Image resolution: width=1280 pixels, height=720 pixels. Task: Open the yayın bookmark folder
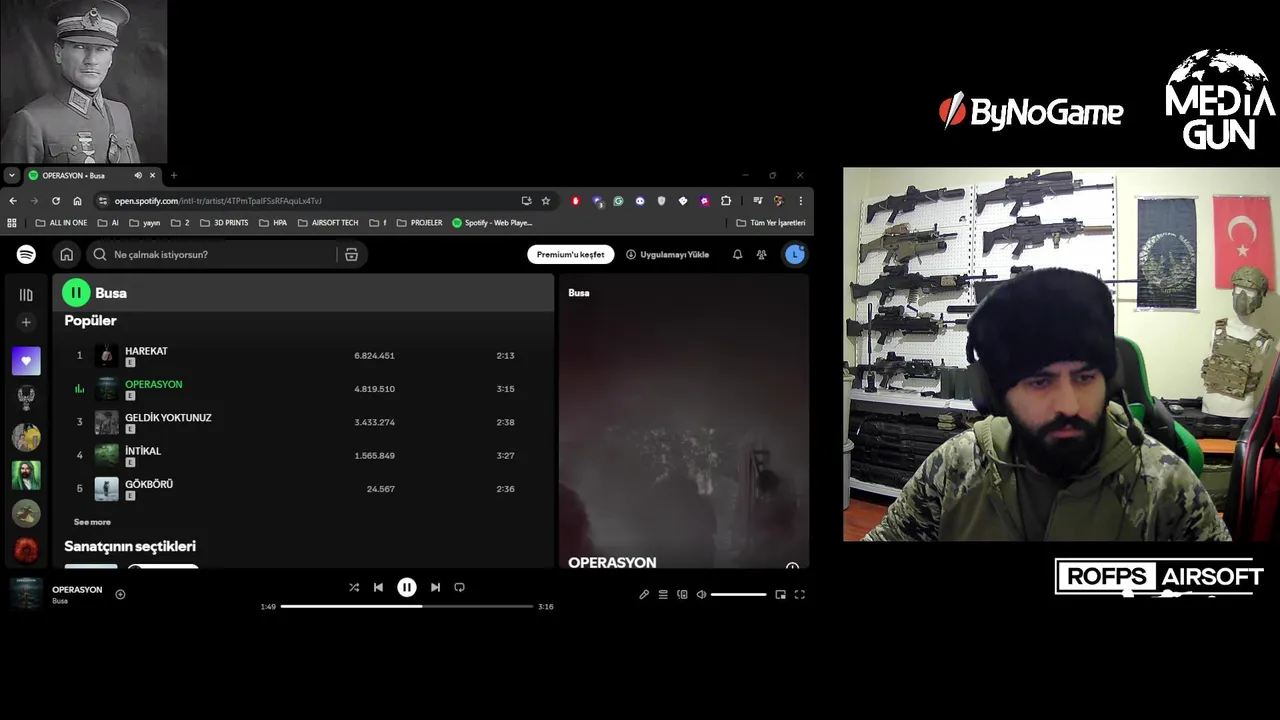(145, 223)
